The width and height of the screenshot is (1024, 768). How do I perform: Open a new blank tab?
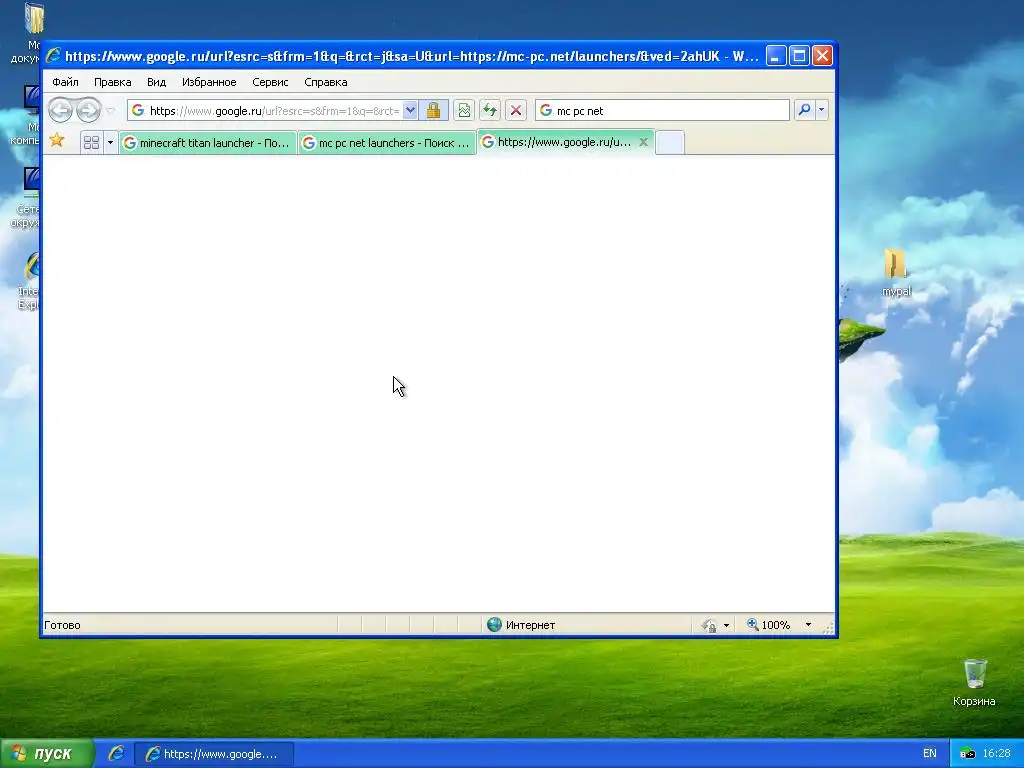tap(669, 142)
